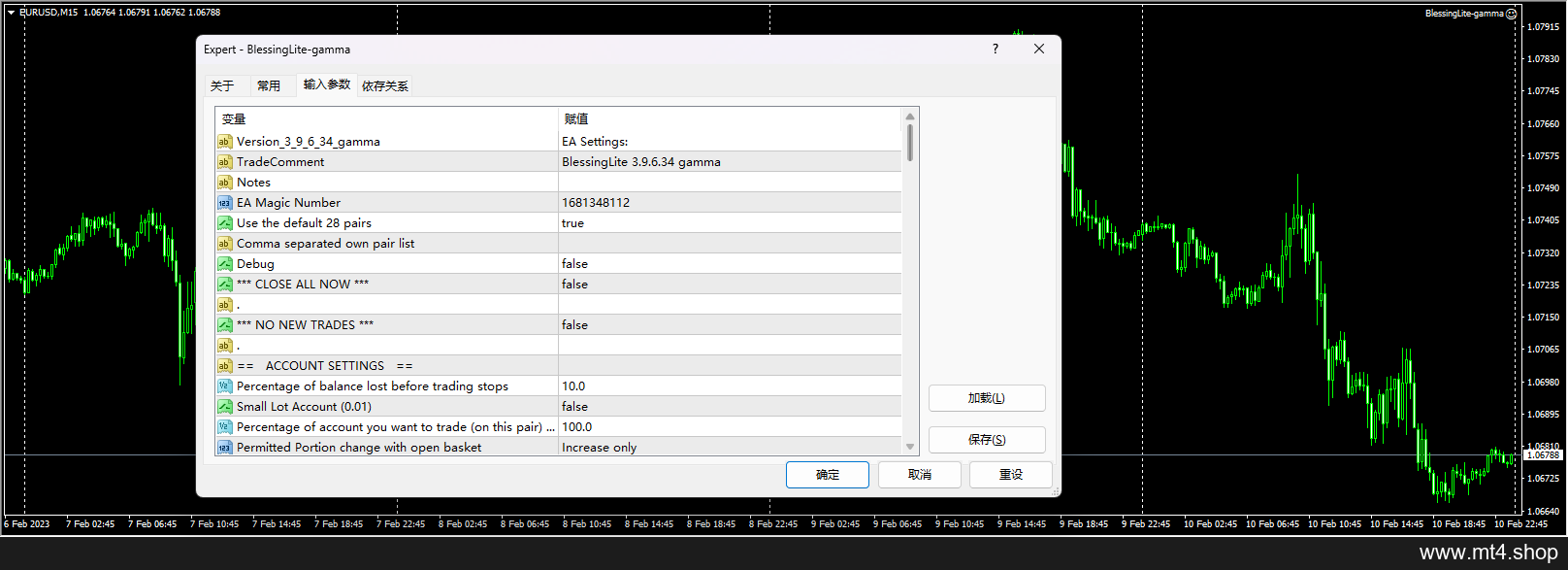Toggle the Debug false value
The width and height of the screenshot is (1568, 570).
[730, 264]
